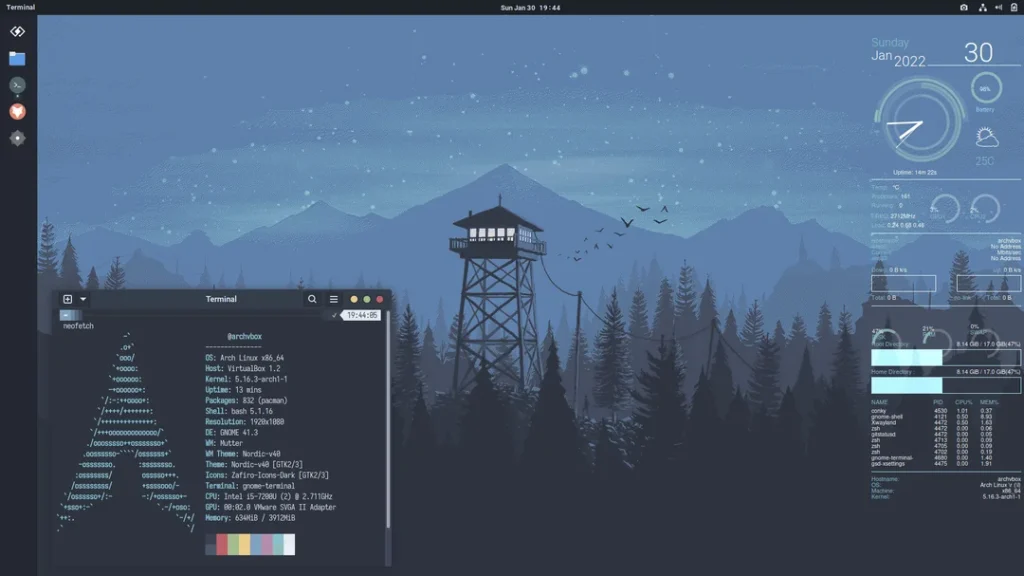Select the running Terminal icon in the dock
The height and width of the screenshot is (576, 1024).
coord(16,85)
